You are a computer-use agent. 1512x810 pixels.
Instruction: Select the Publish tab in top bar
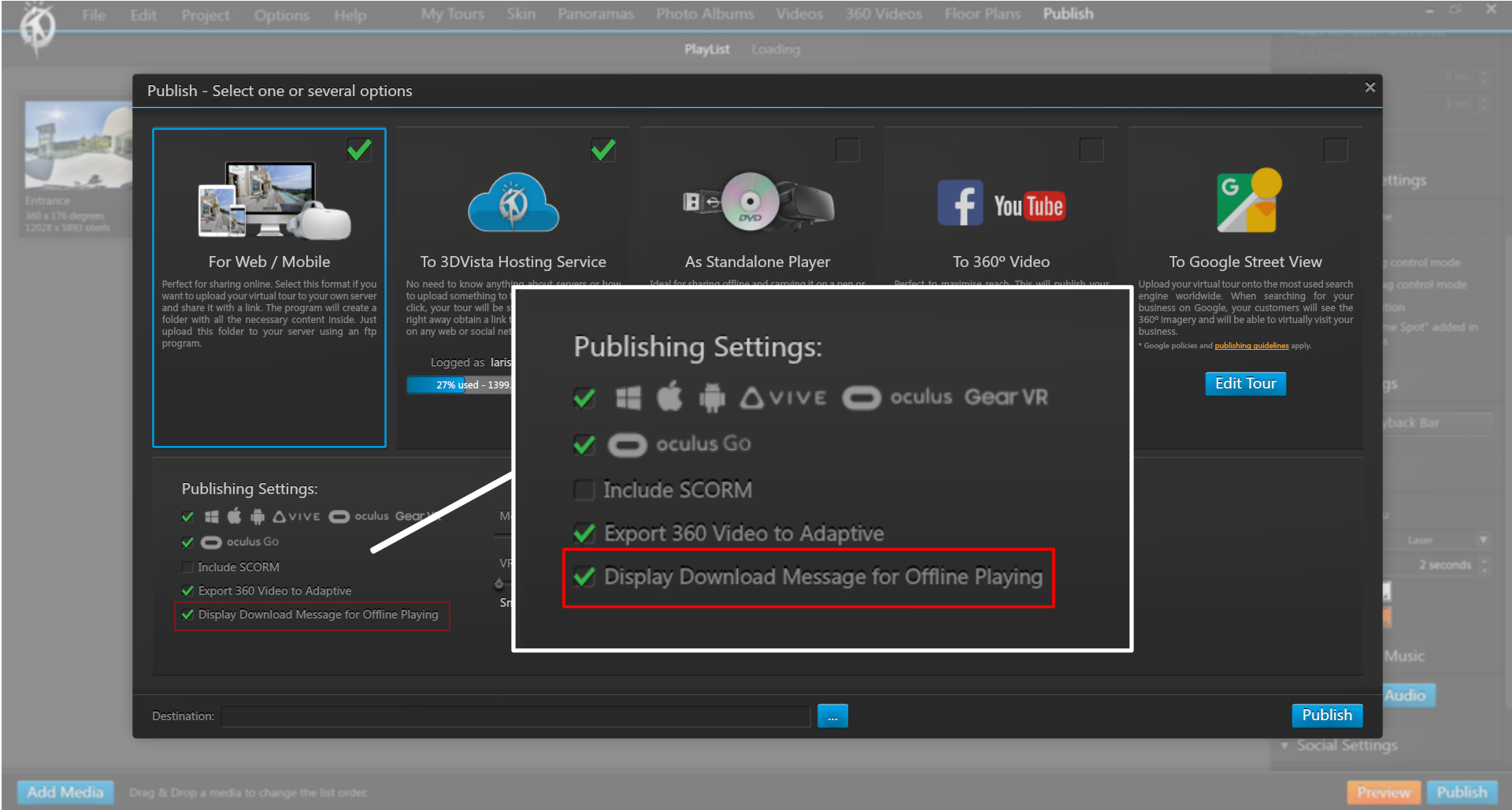point(1068,14)
